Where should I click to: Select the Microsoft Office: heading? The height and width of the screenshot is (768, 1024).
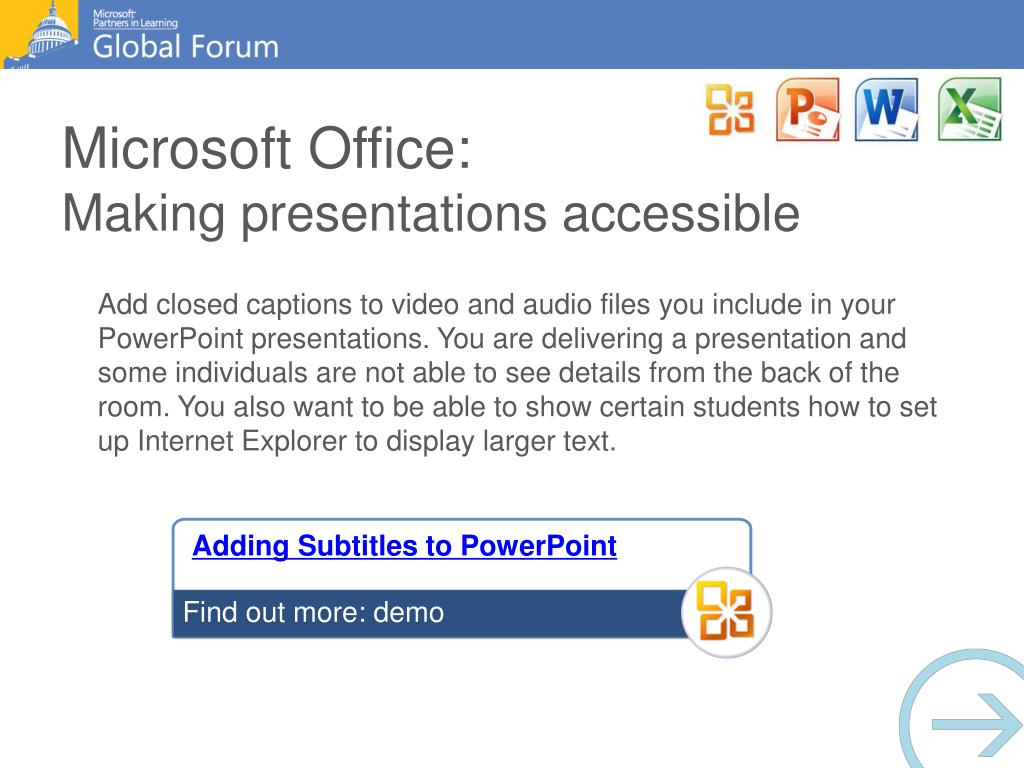[266, 149]
